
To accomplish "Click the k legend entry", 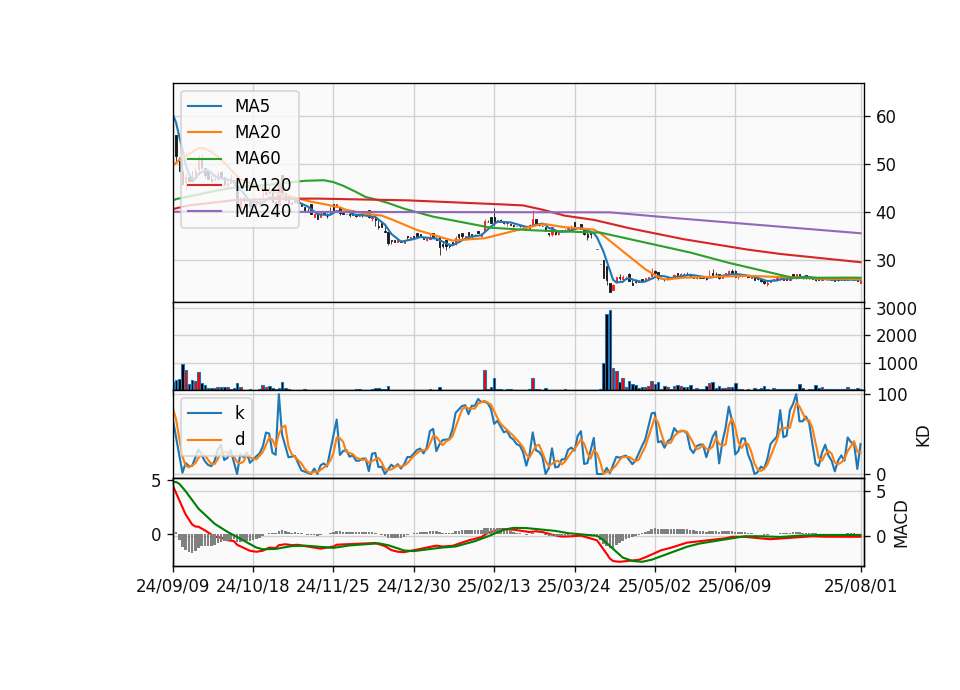I will click(x=216, y=413).
